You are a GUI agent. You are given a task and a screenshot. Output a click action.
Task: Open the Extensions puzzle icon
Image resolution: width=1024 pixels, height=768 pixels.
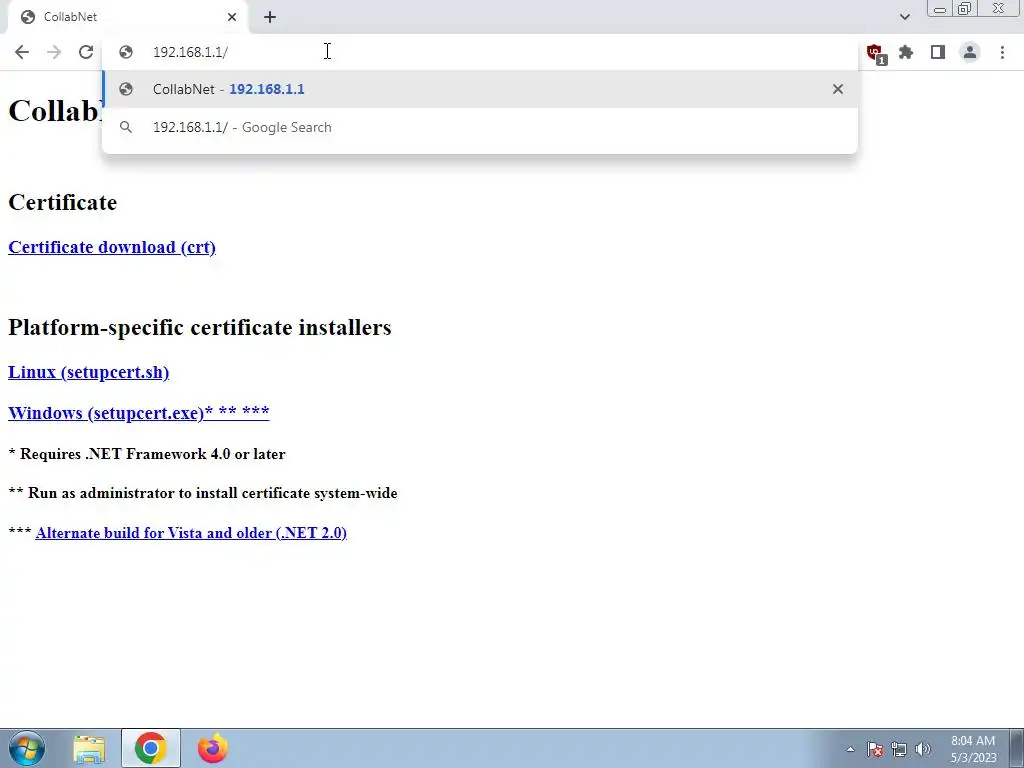click(x=906, y=52)
